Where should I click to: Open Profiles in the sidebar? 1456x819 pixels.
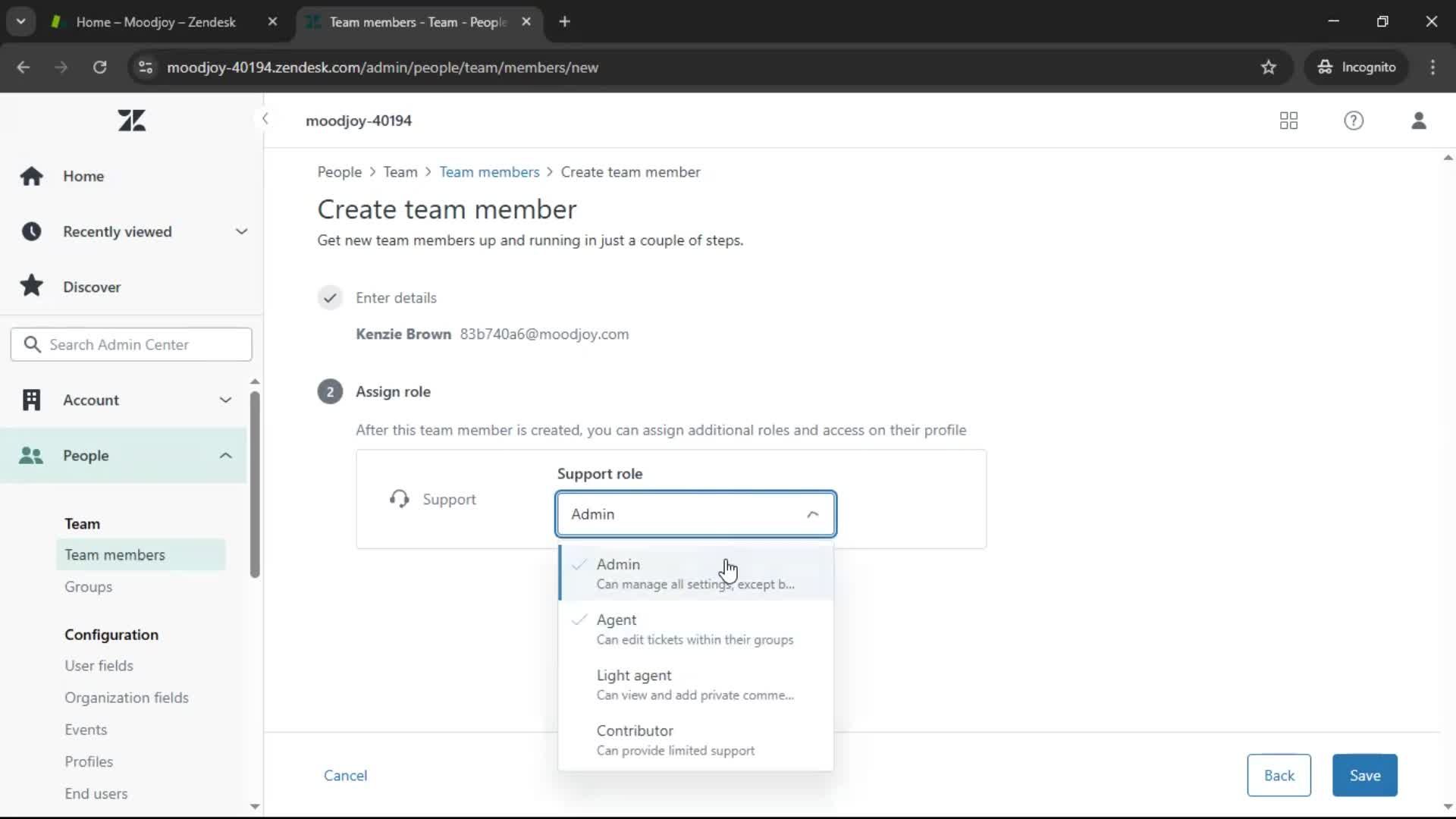click(x=89, y=761)
